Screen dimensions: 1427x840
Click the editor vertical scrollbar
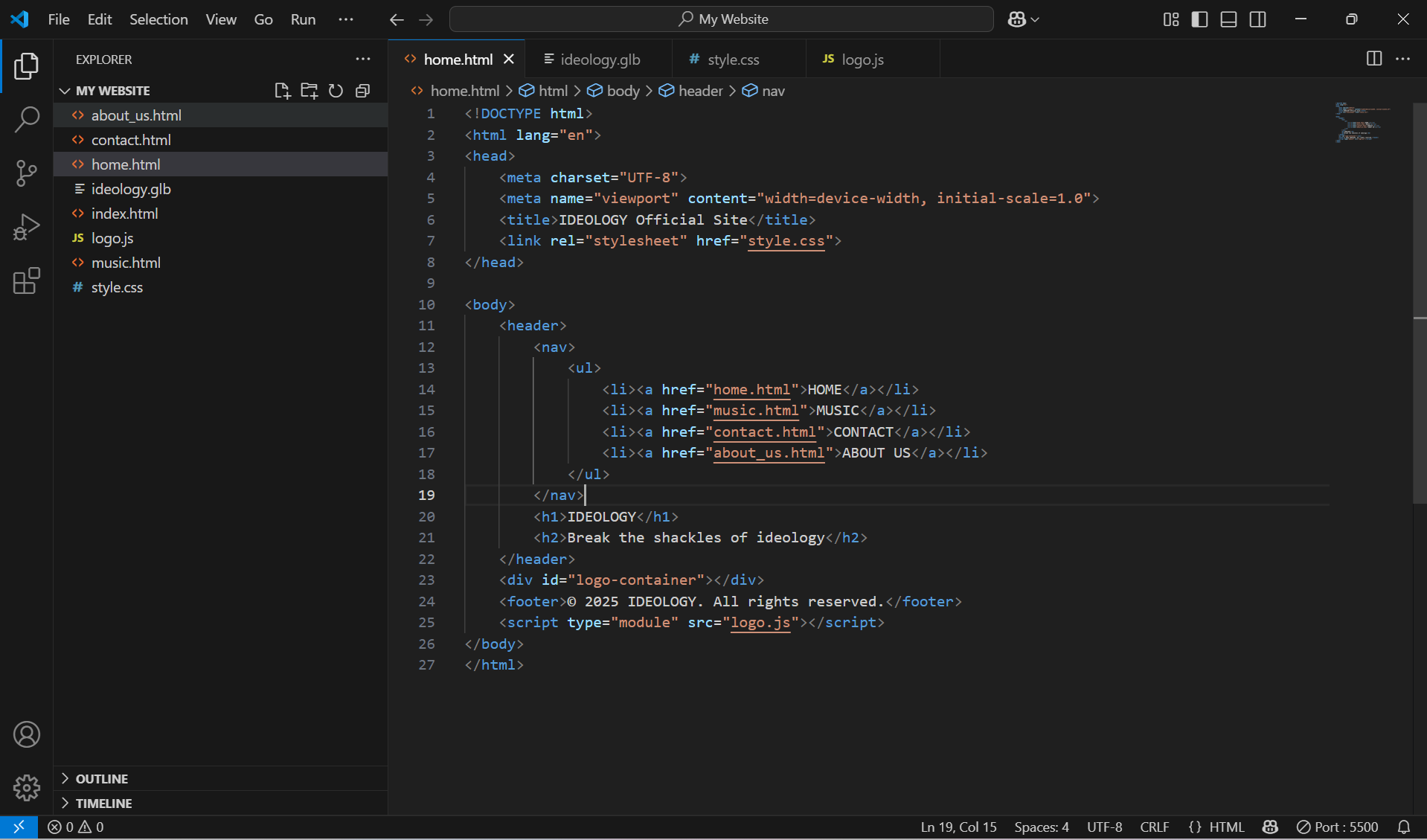click(1420, 304)
